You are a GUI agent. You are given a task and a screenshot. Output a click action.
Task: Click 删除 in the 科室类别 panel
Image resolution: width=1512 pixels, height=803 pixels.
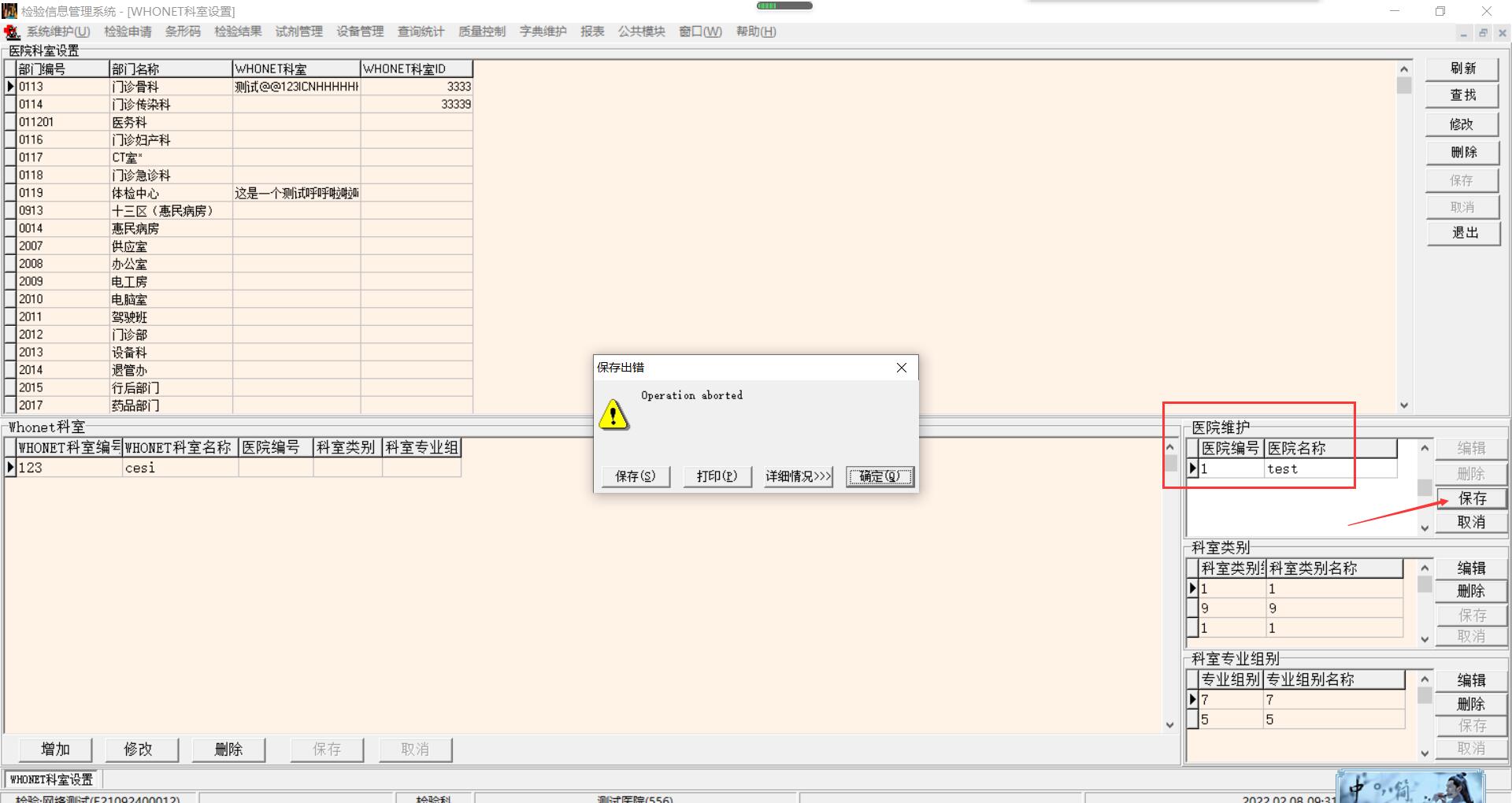tap(1472, 591)
